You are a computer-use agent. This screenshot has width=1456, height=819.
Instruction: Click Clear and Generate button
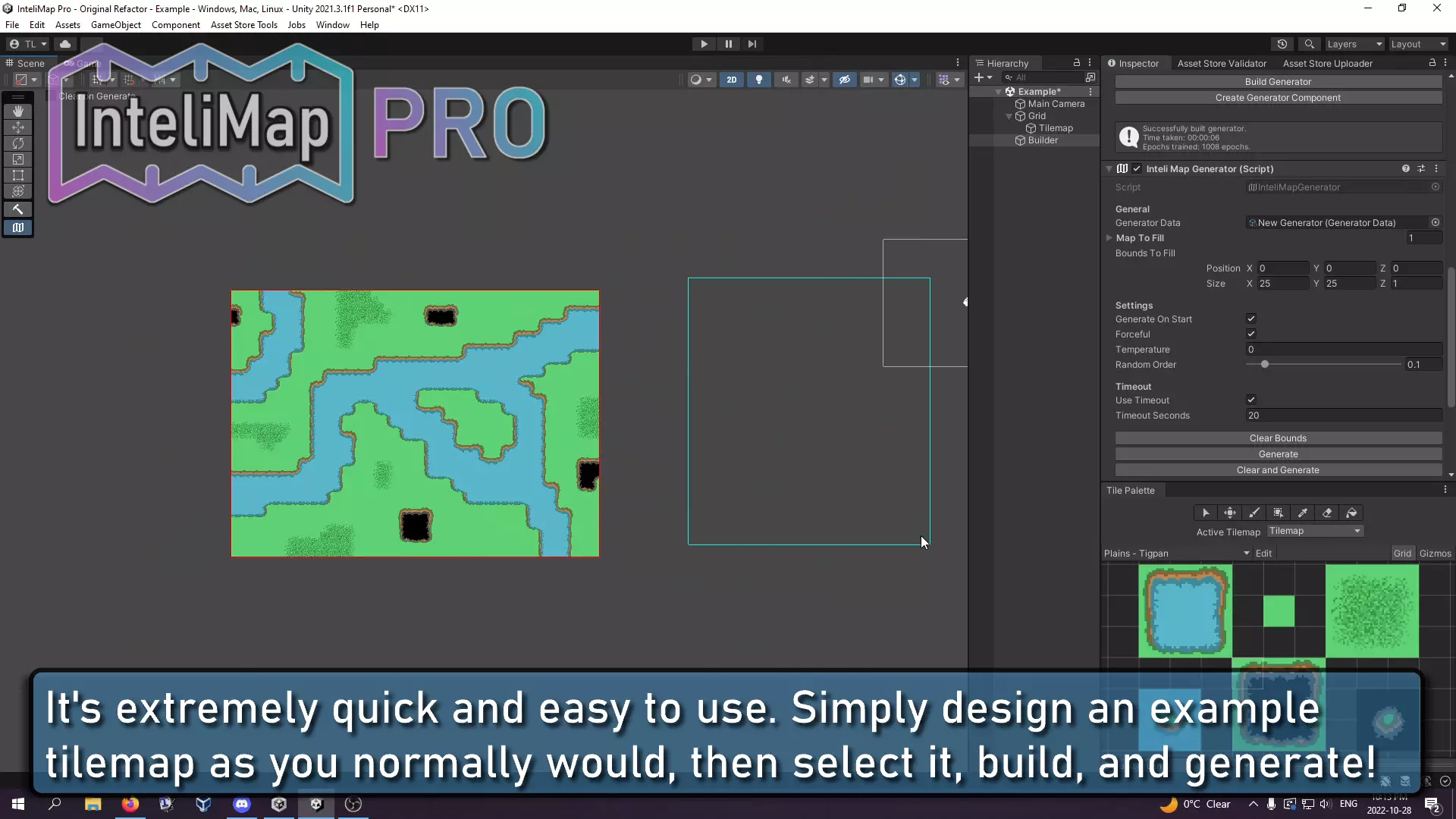coord(1279,470)
